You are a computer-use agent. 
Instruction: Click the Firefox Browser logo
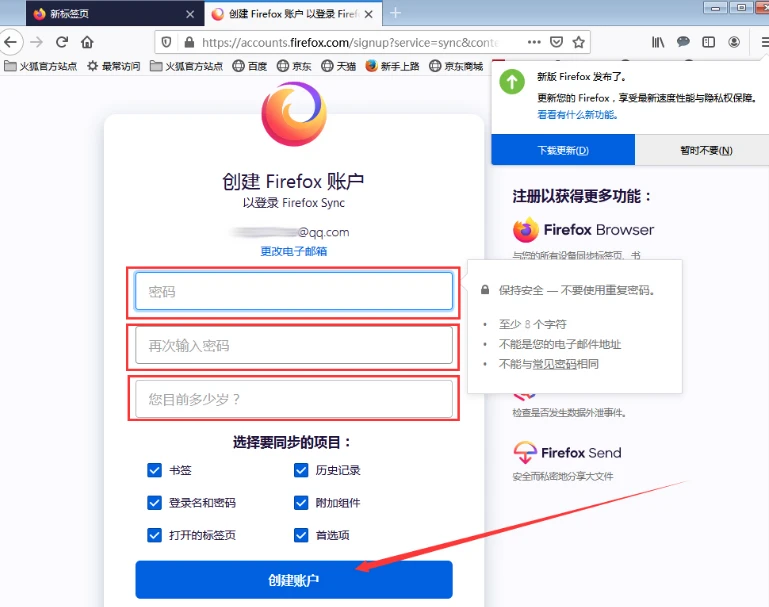(x=583, y=230)
